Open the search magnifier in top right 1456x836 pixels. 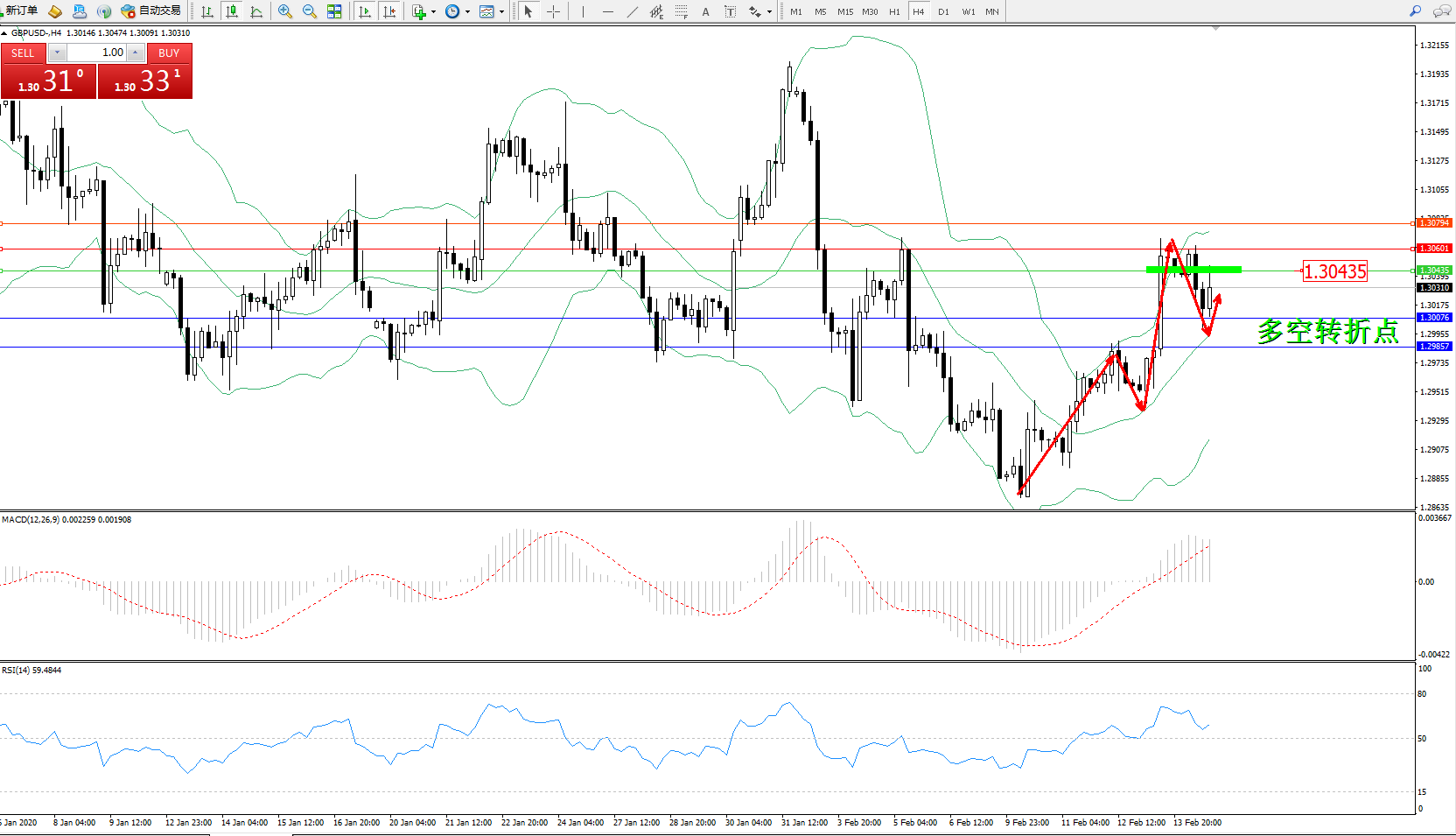[1415, 11]
